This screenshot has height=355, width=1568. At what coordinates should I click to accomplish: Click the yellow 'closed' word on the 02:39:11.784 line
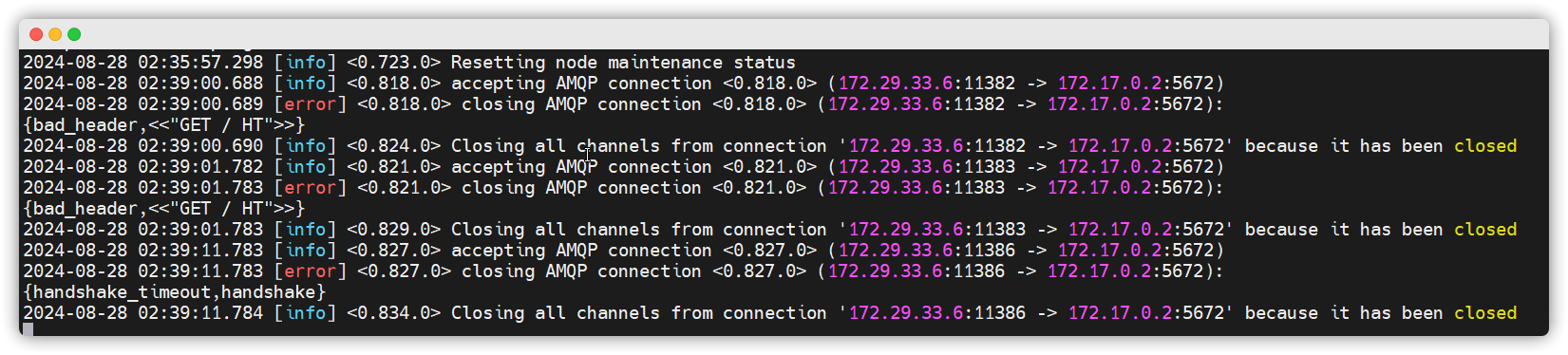(x=1485, y=313)
